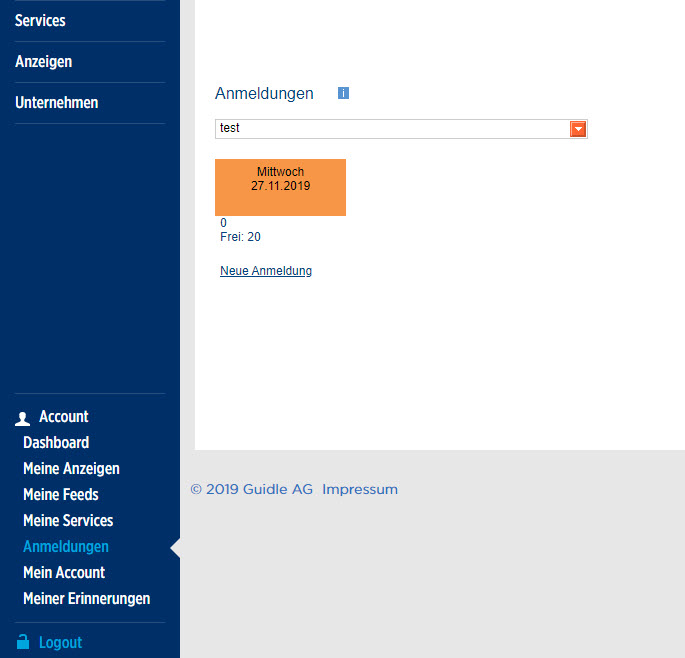Screen dimensions: 685x658
Task: Open the Dashboard page
Action: 56,442
